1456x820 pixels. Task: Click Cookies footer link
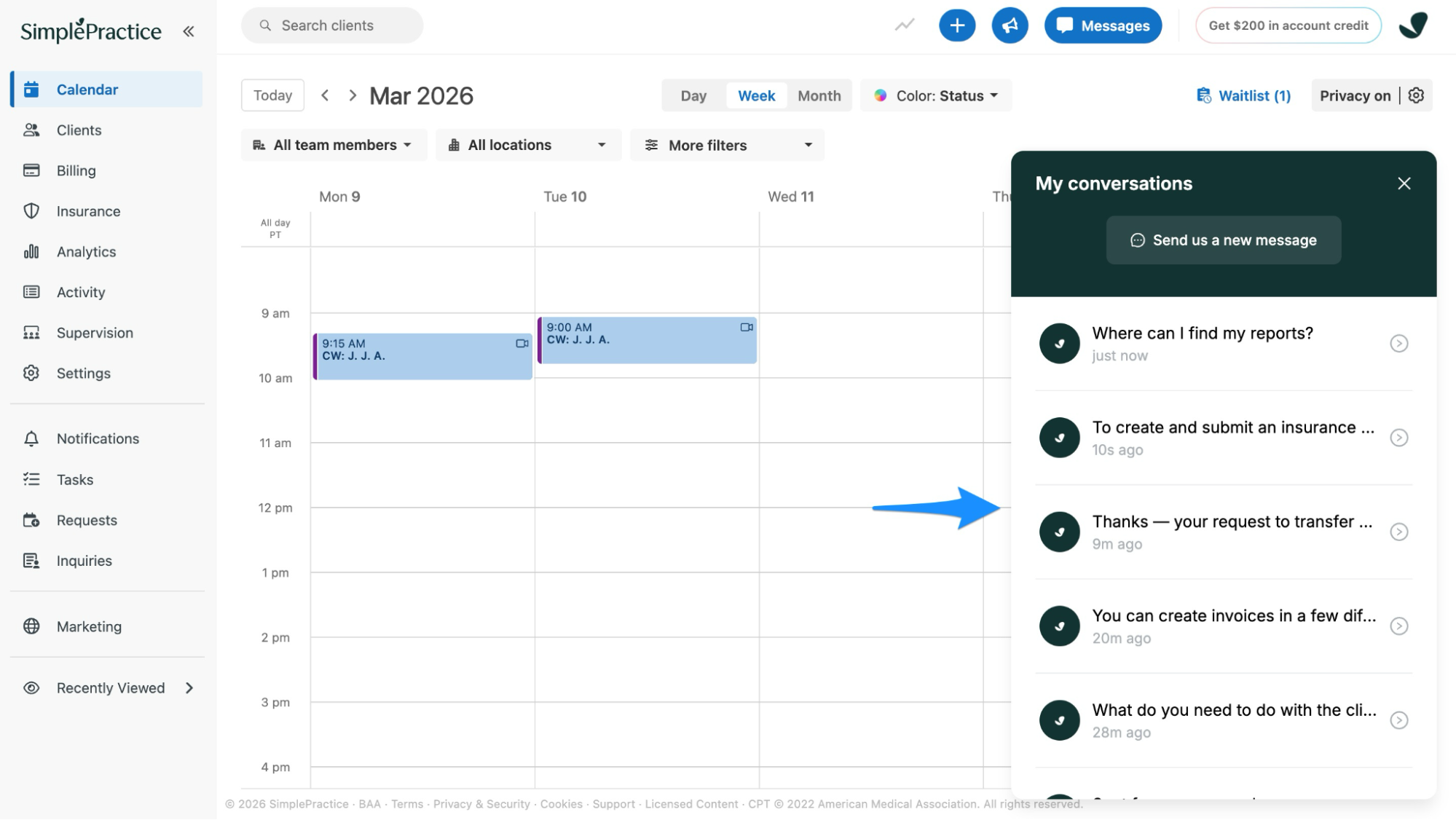[561, 804]
